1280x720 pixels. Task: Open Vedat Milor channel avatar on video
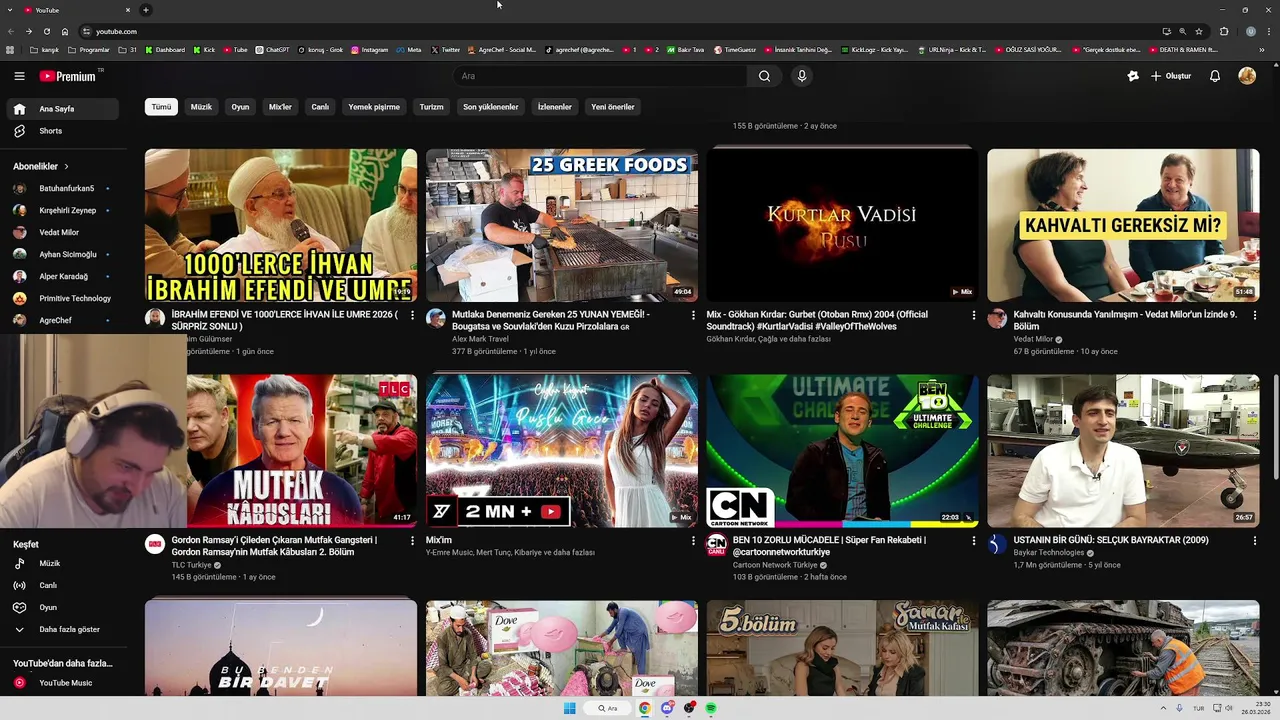pos(997,318)
